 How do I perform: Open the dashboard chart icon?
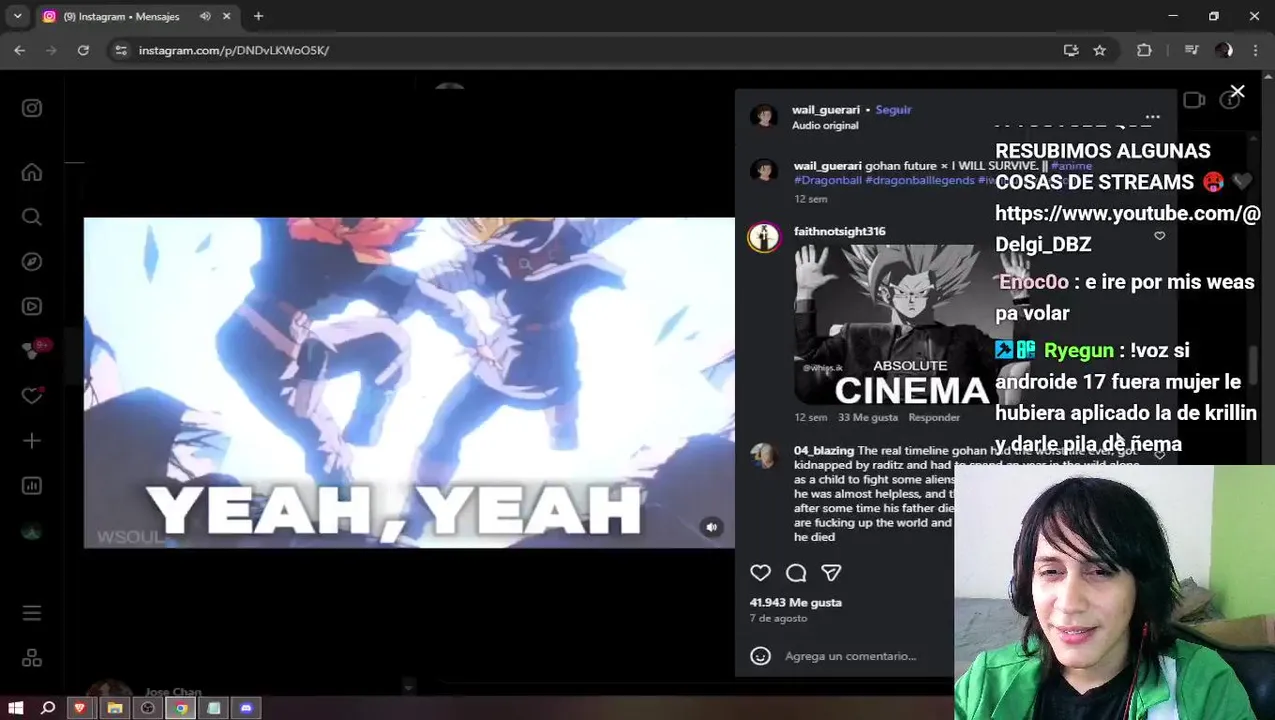(32, 486)
